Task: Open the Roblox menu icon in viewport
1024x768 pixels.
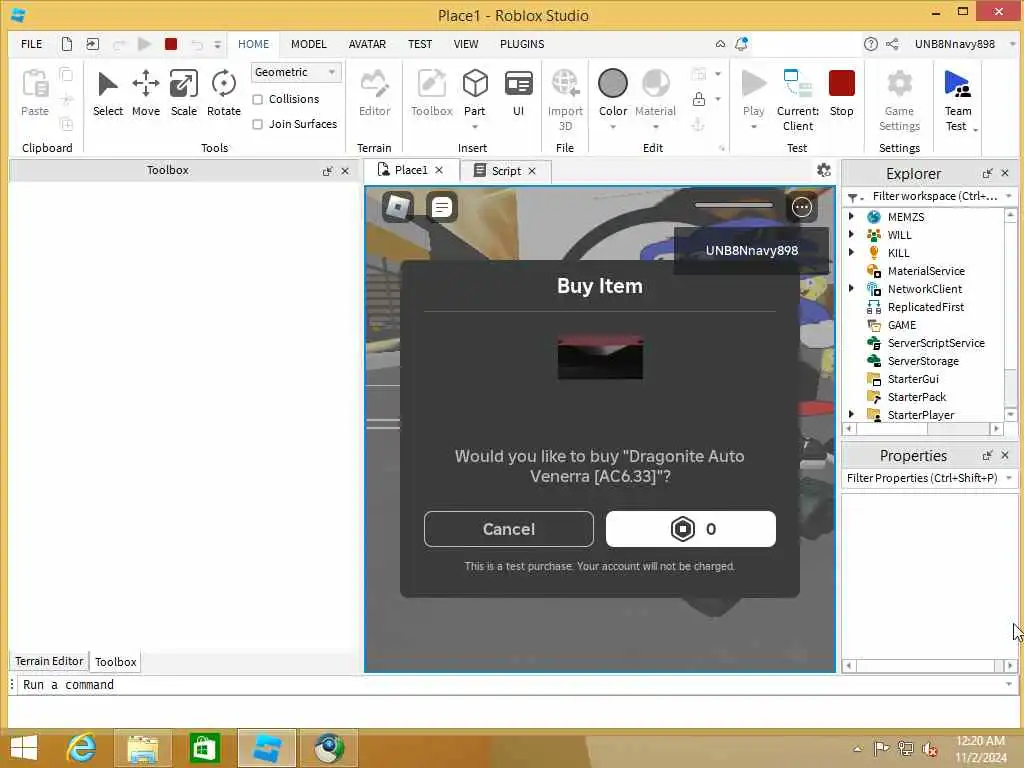Action: click(x=398, y=207)
